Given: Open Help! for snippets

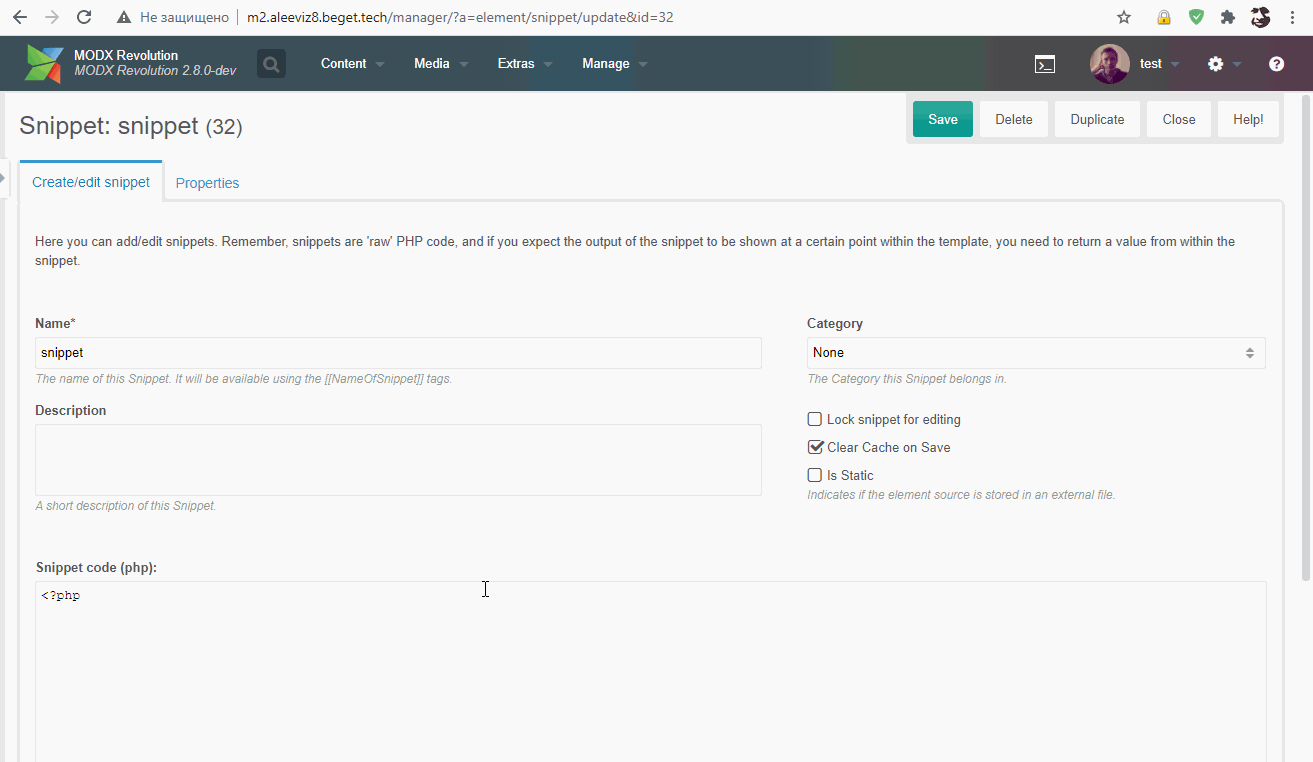Looking at the screenshot, I should (x=1248, y=119).
